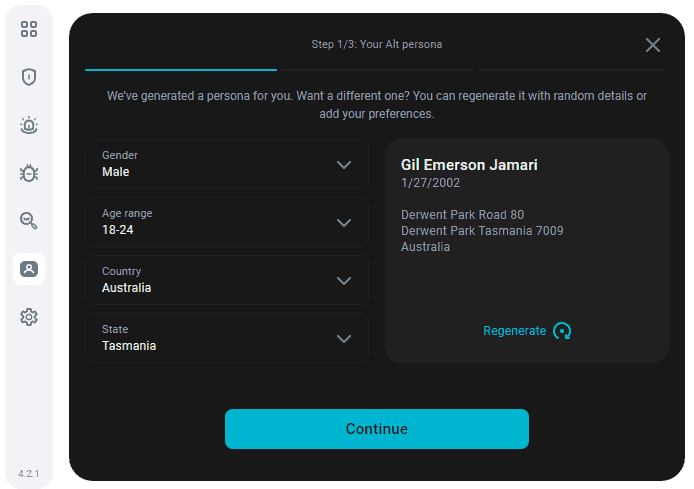Image resolution: width=694 pixels, height=489 pixels.
Task: Open the dashboard grid icon in sidebar
Action: (29, 29)
